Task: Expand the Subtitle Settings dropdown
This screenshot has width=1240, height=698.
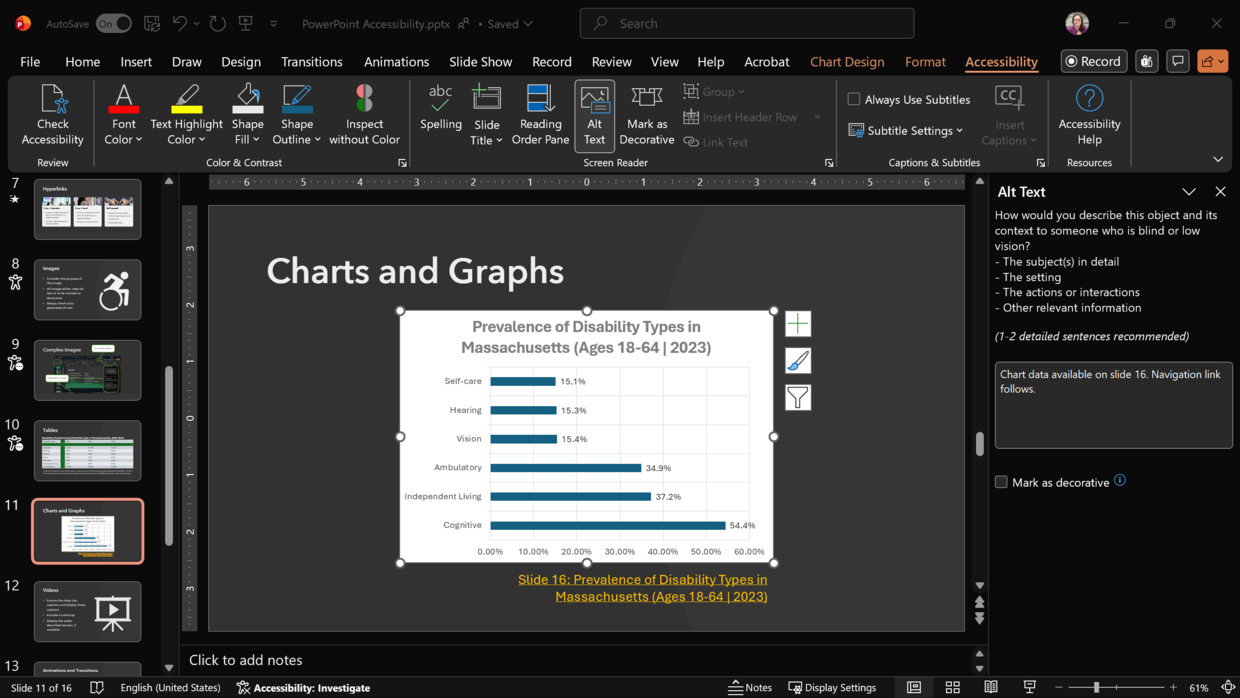Action: pyautogui.click(x=906, y=130)
